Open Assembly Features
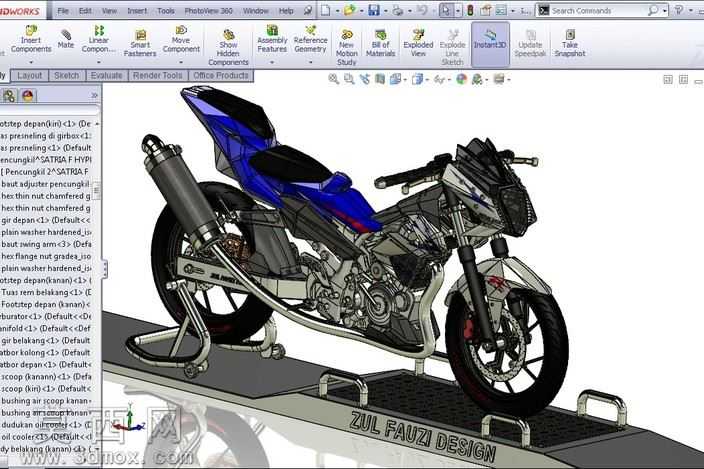Screen dimensions: 704x469 pyautogui.click(x=272, y=39)
